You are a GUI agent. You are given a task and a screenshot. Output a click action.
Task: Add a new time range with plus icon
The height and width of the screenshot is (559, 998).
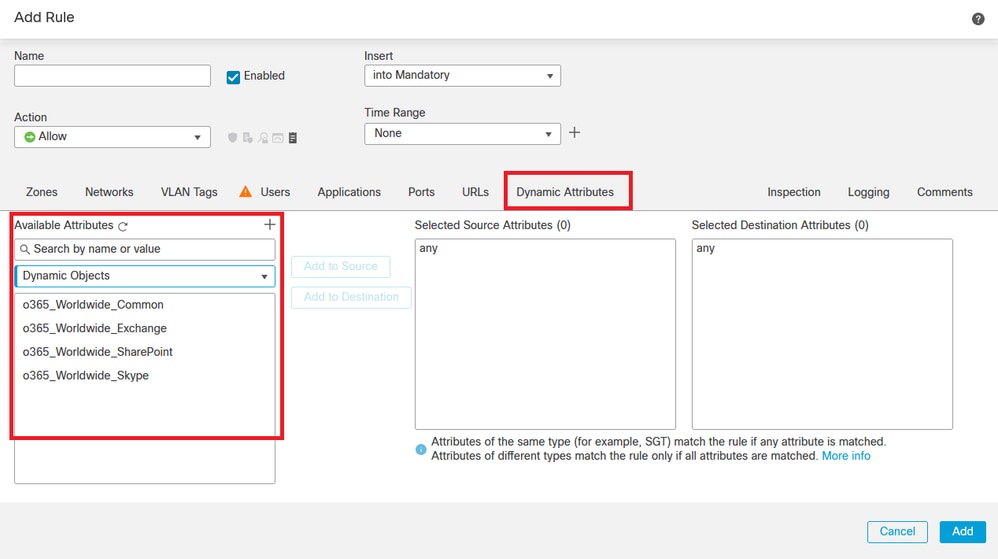574,132
